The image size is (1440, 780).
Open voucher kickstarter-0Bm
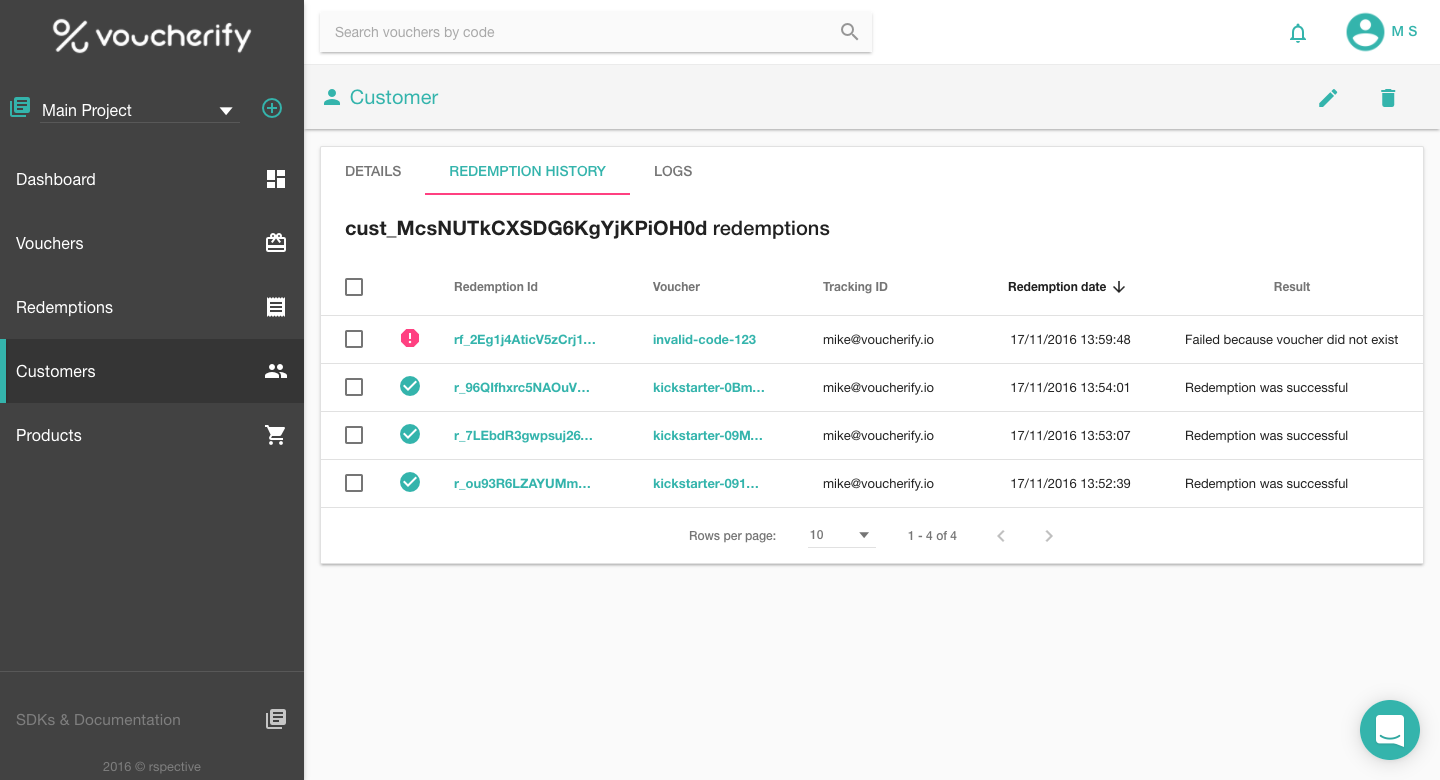pos(708,387)
